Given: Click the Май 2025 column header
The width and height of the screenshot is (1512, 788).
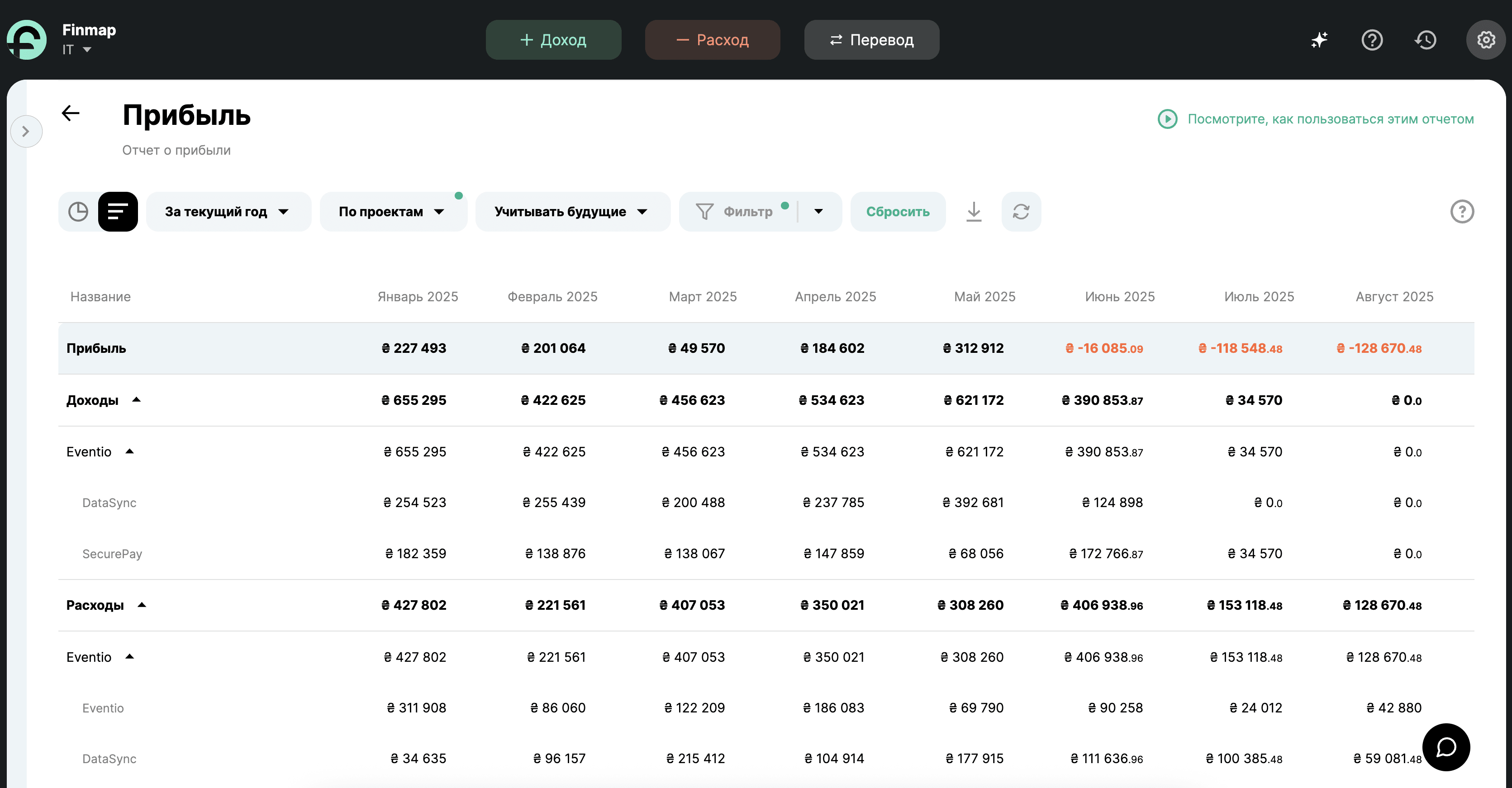Looking at the screenshot, I should [984, 296].
